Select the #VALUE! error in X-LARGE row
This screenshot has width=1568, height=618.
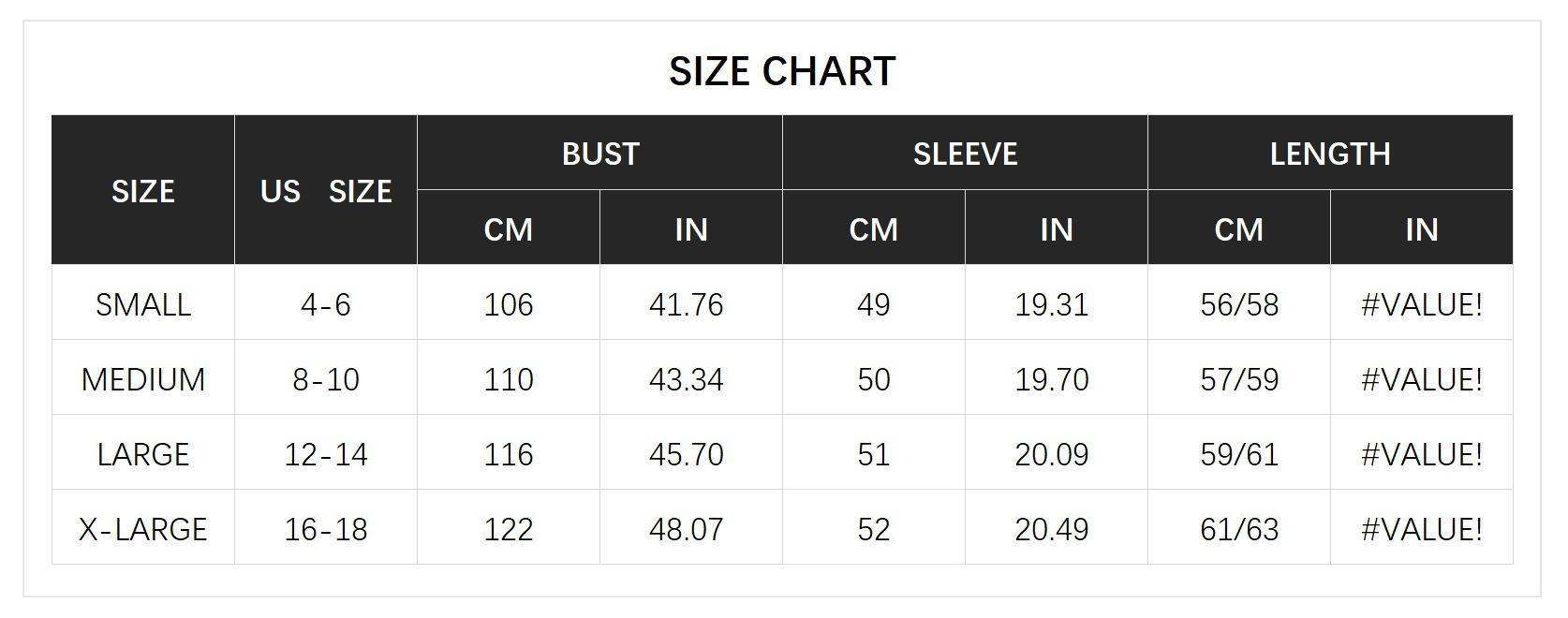[x=1421, y=529]
